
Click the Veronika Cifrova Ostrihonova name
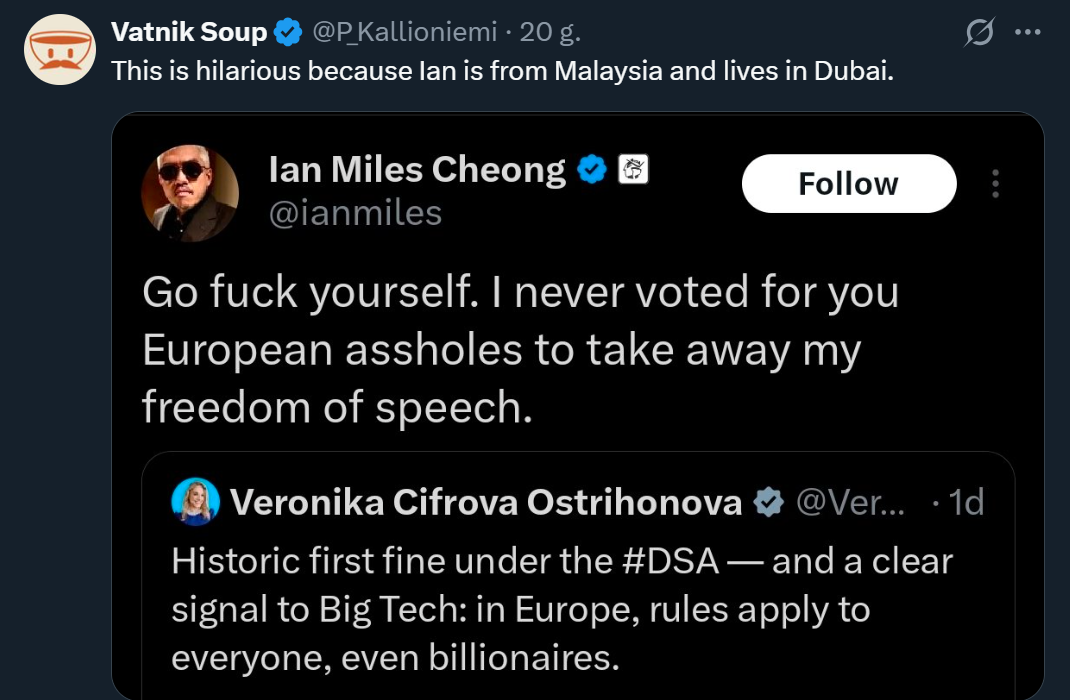(486, 502)
